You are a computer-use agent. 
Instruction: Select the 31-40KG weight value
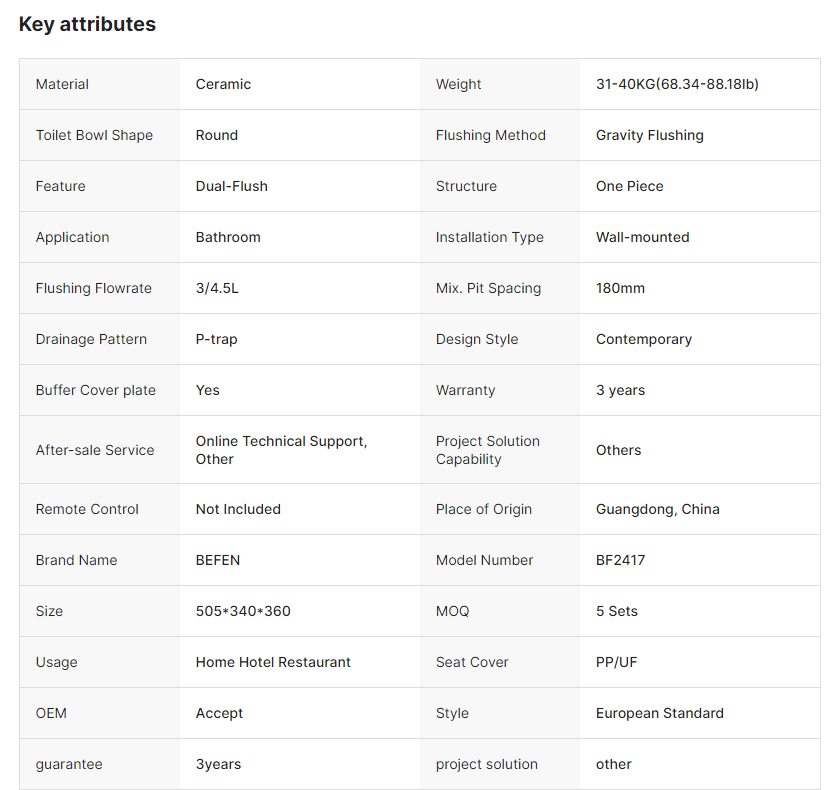(677, 84)
